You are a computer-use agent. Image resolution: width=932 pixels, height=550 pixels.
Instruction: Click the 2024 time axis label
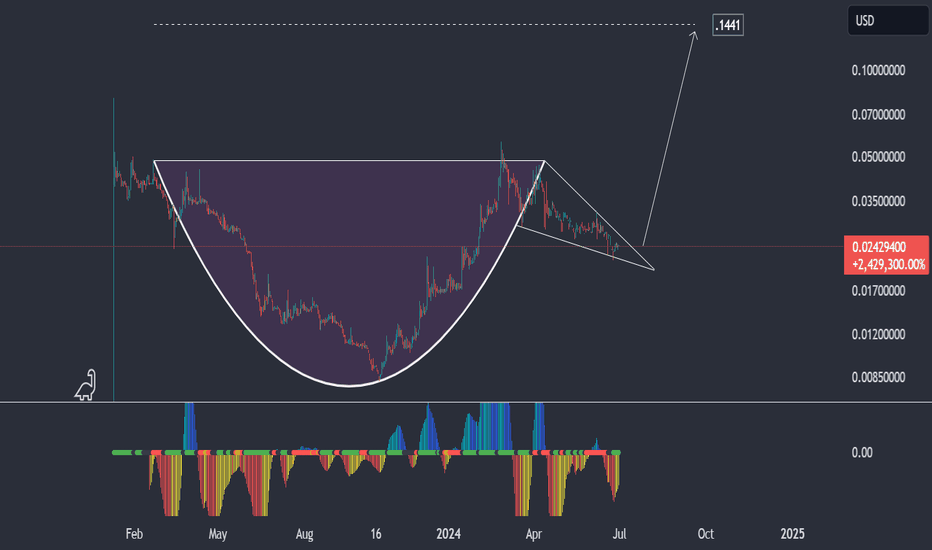click(x=448, y=534)
